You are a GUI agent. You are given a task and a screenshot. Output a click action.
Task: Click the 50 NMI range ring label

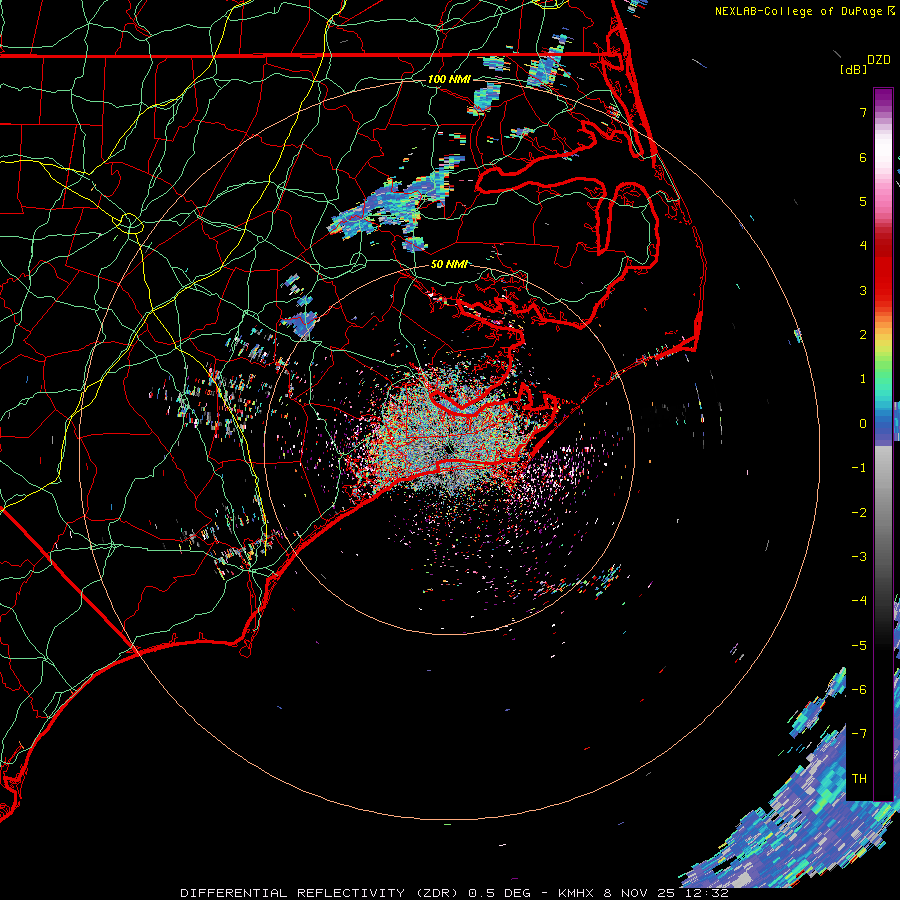click(449, 264)
